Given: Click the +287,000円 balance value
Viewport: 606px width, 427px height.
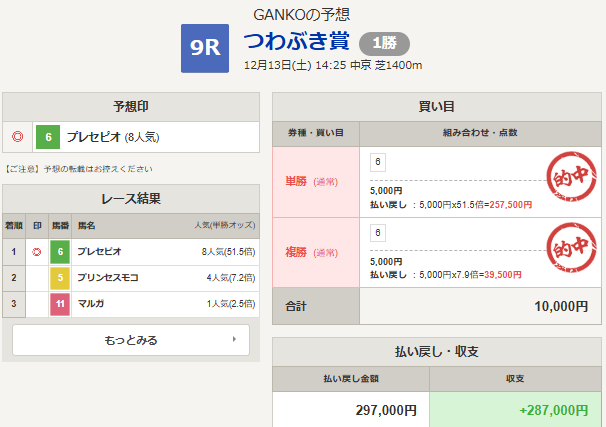Looking at the screenshot, I should pos(554,410).
